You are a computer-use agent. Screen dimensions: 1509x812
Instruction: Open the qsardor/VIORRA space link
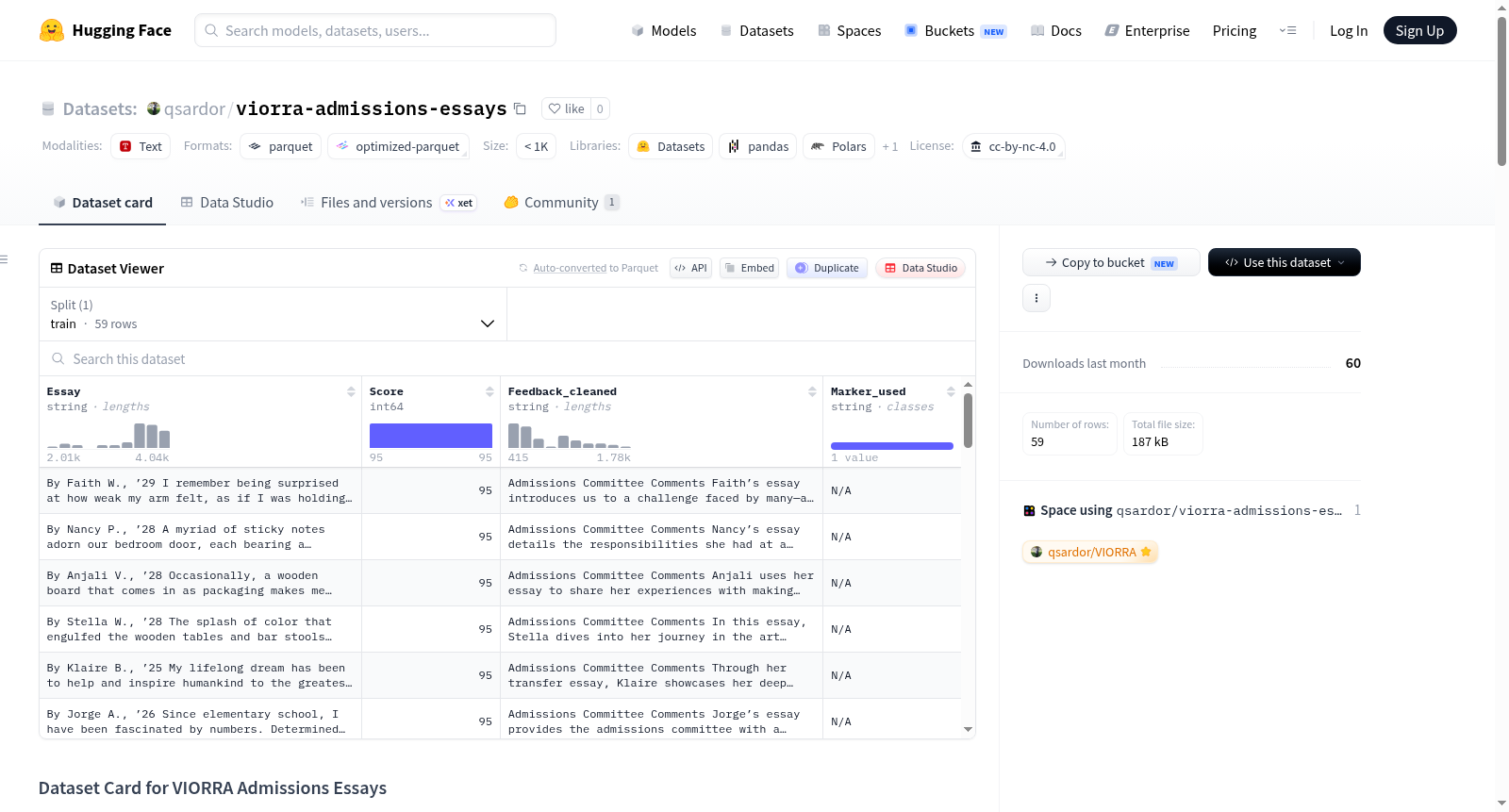coord(1090,552)
